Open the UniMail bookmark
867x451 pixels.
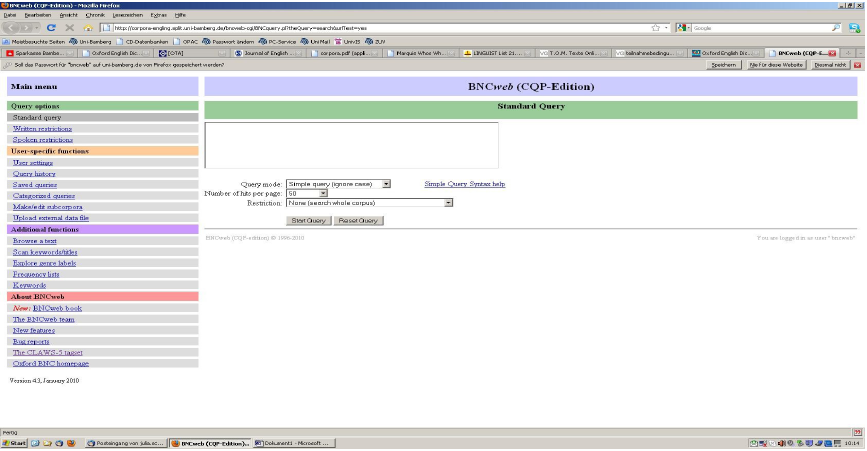tap(315, 41)
